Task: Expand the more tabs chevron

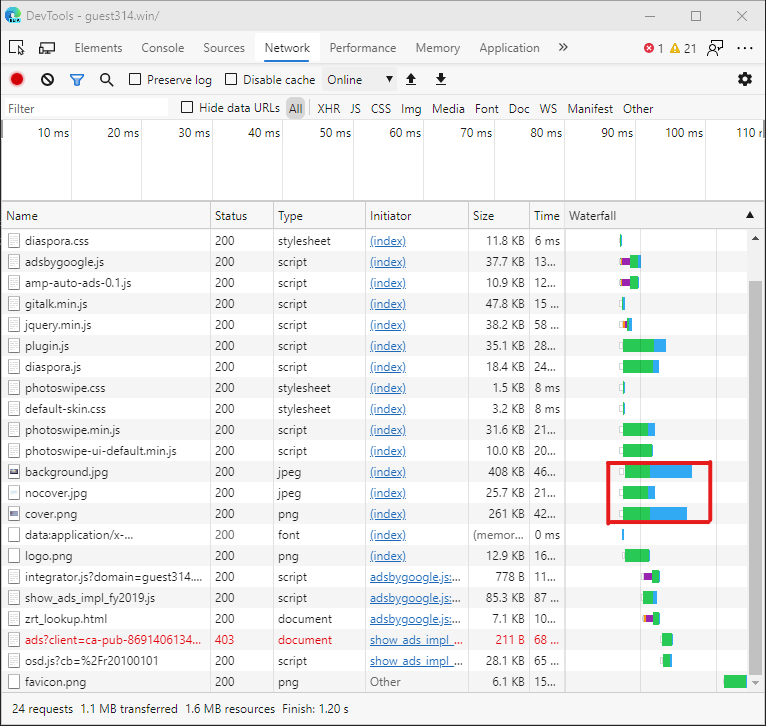Action: click(x=563, y=47)
